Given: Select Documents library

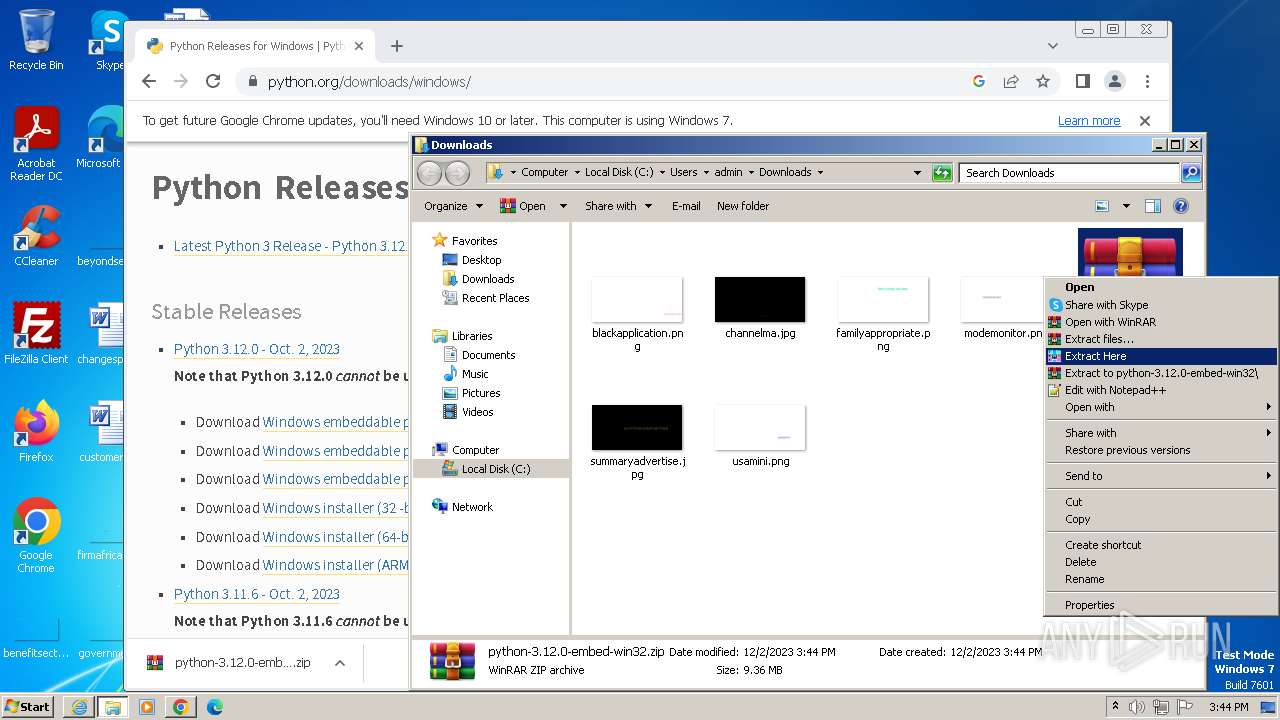Looking at the screenshot, I should pos(479,355).
